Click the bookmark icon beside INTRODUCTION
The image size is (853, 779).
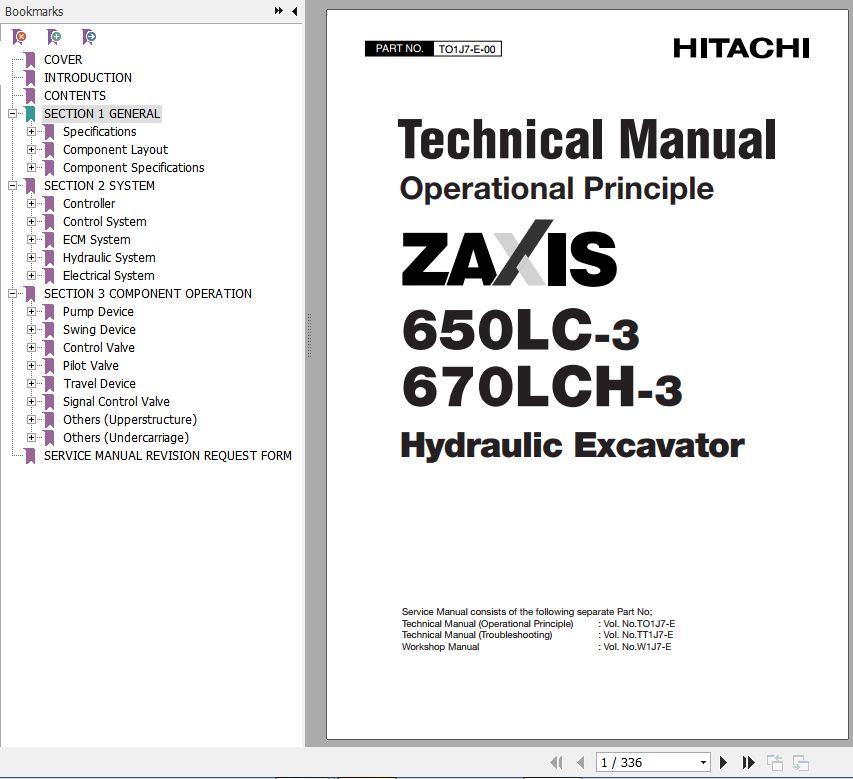[30, 78]
